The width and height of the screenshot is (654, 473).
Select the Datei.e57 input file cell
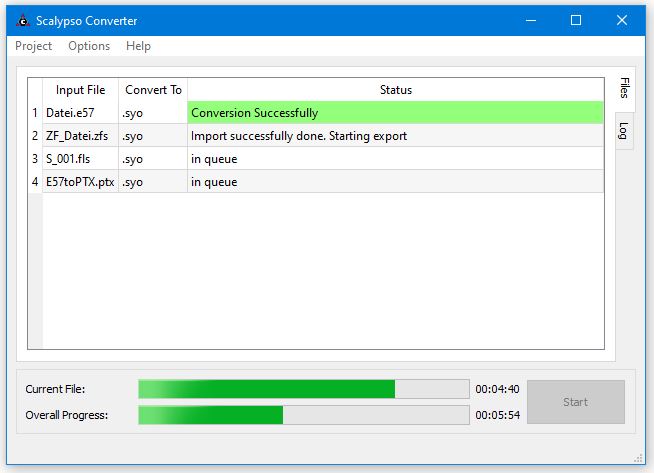tap(80, 113)
